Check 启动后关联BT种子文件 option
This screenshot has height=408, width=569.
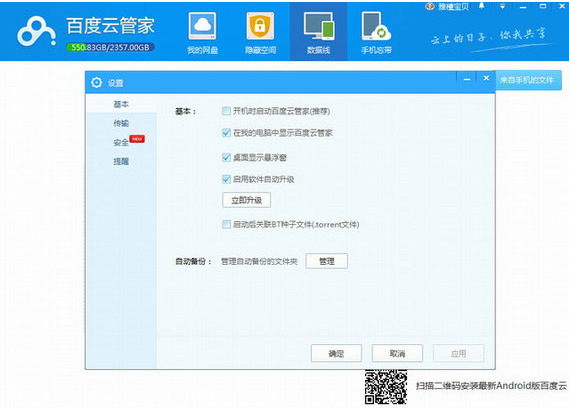coord(226,224)
